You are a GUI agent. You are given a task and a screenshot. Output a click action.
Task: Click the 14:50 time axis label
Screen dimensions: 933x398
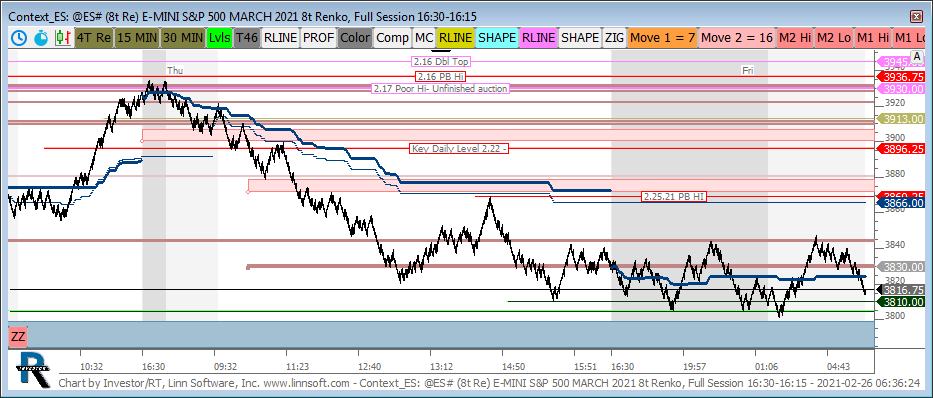513,366
